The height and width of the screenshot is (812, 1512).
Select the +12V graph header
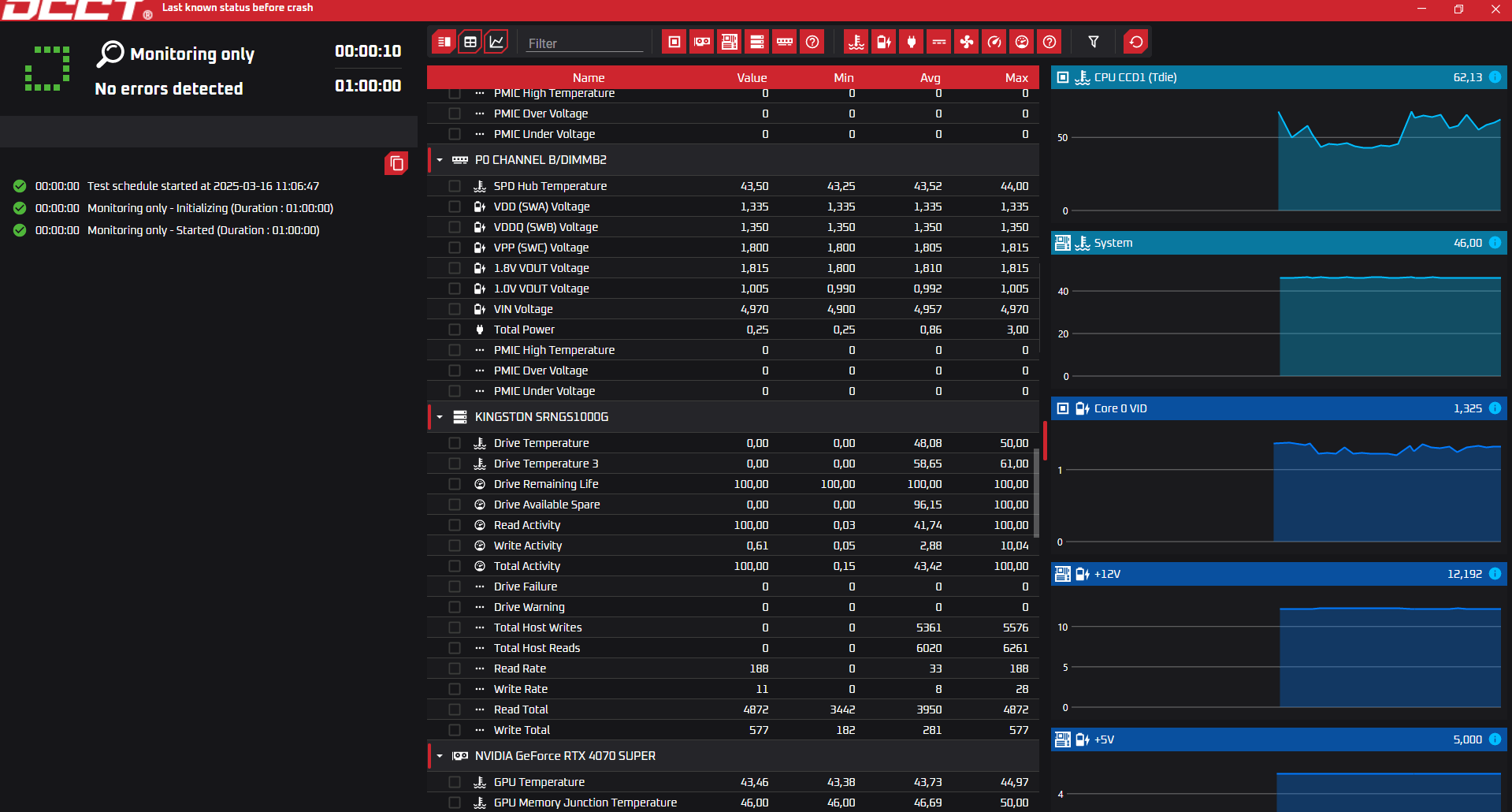coord(1279,574)
